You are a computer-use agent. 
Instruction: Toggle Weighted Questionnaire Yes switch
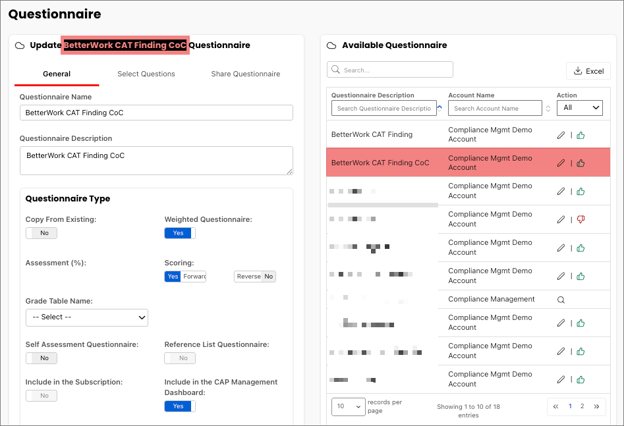coord(180,233)
